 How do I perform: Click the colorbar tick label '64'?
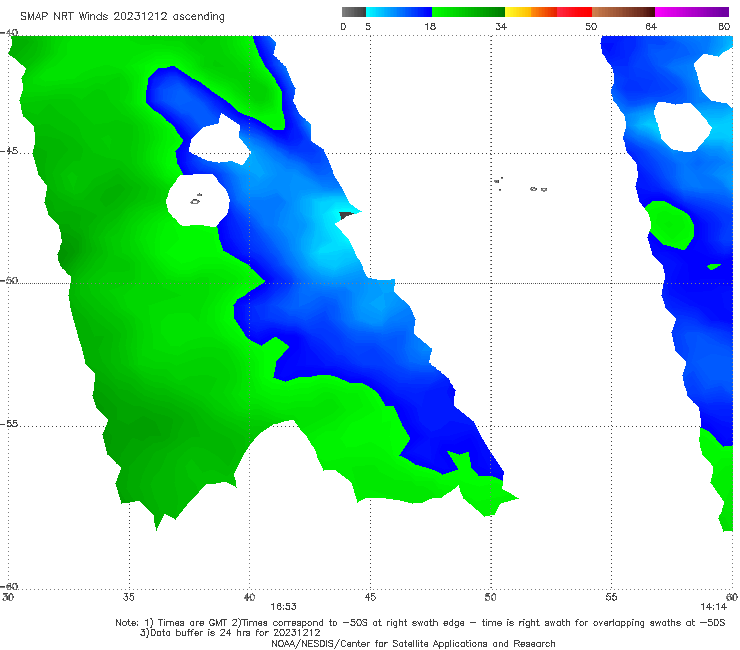coord(651,26)
